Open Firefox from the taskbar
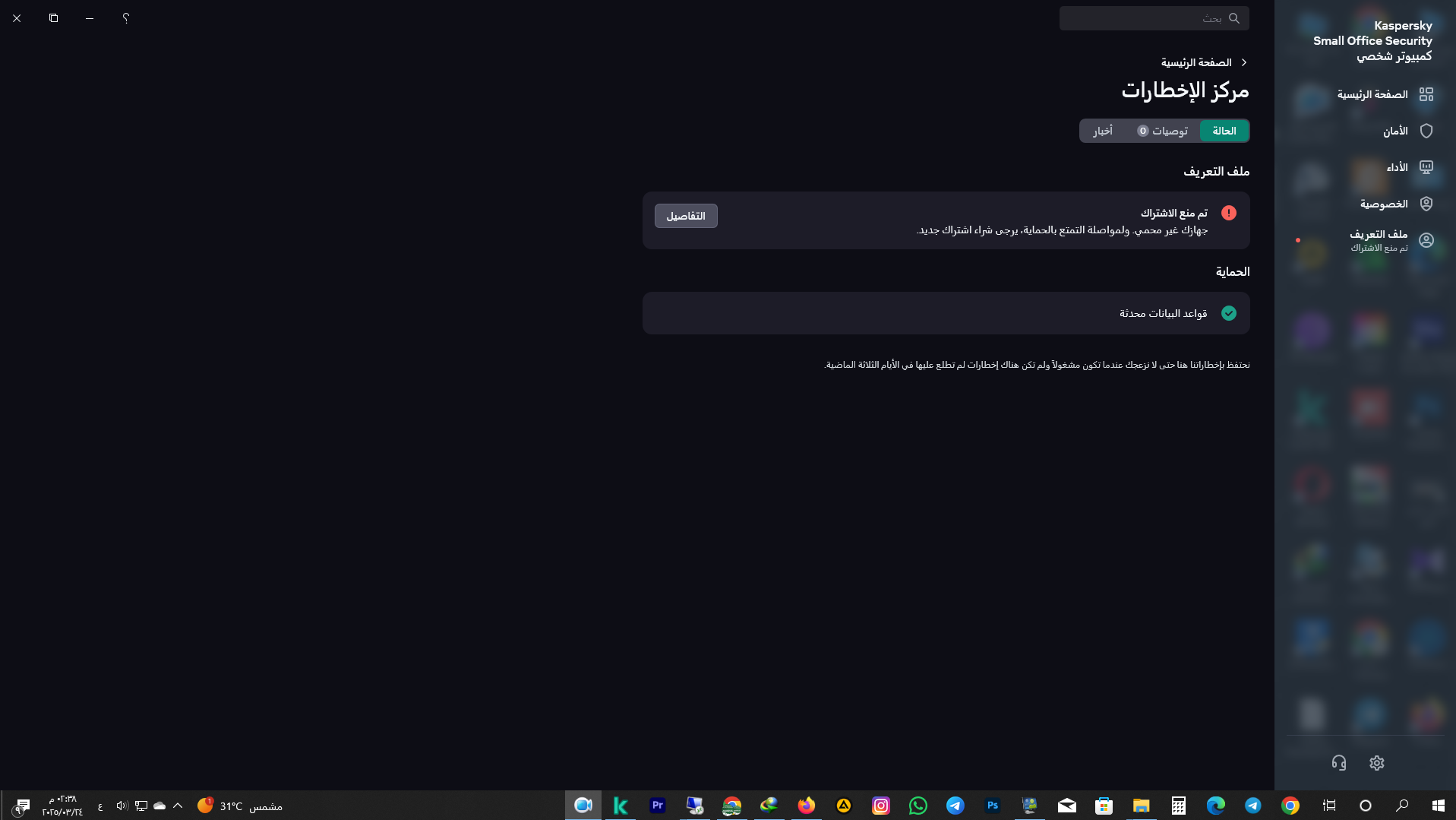1456x820 pixels. tap(807, 806)
